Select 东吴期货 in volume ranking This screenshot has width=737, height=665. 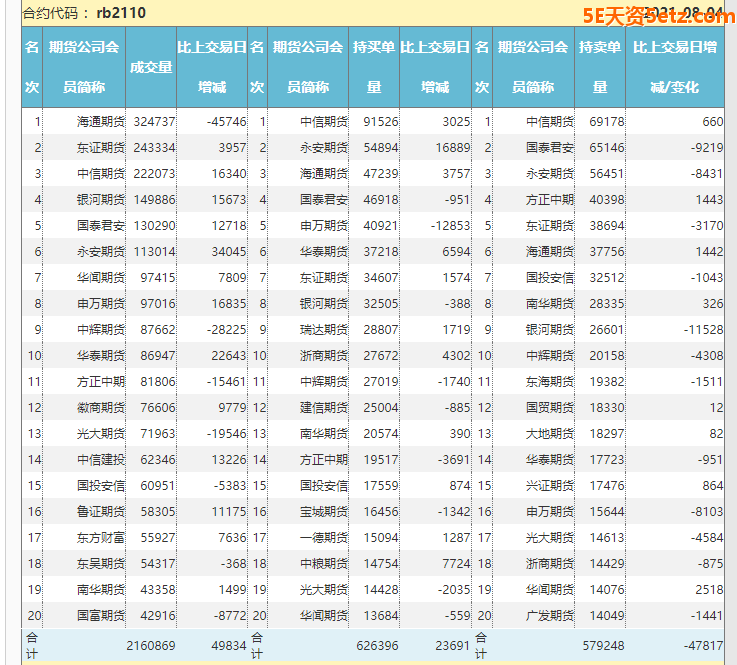point(101,564)
